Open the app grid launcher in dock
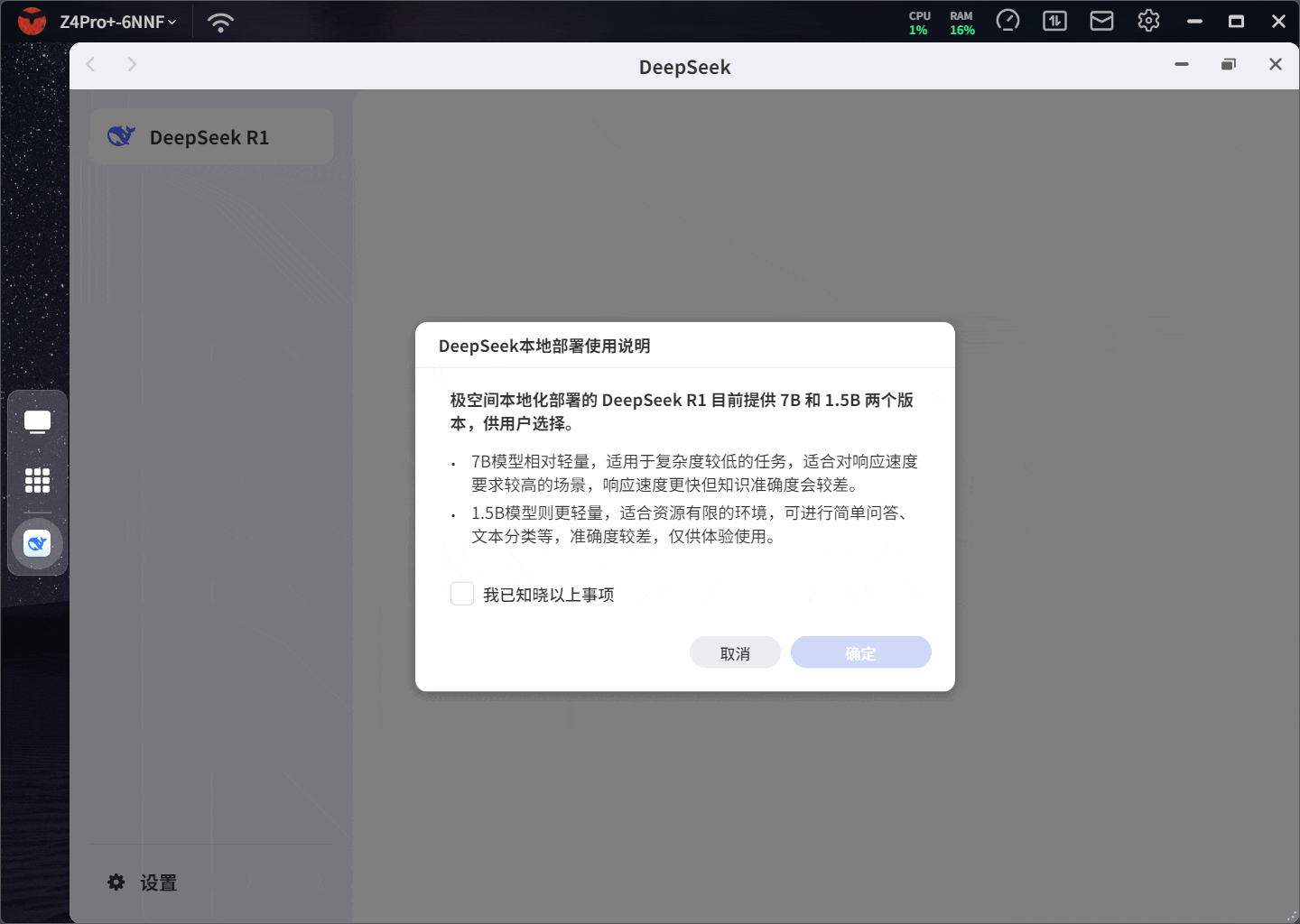This screenshot has height=924, width=1300. (37, 480)
